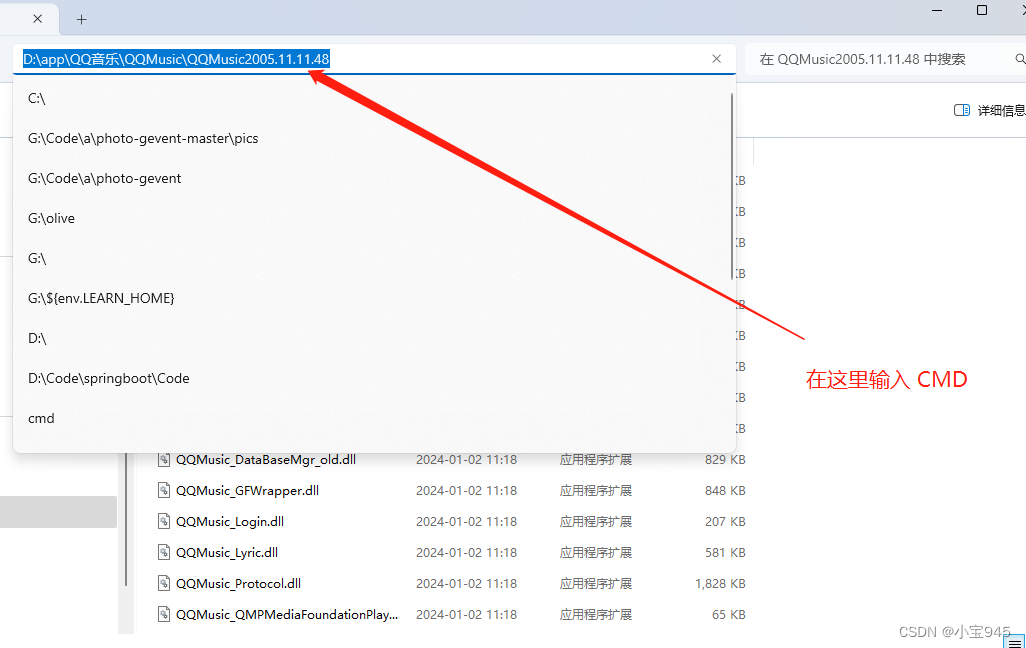Use the navigation pane scrollbar
This screenshot has height=648, width=1026.
point(126,518)
